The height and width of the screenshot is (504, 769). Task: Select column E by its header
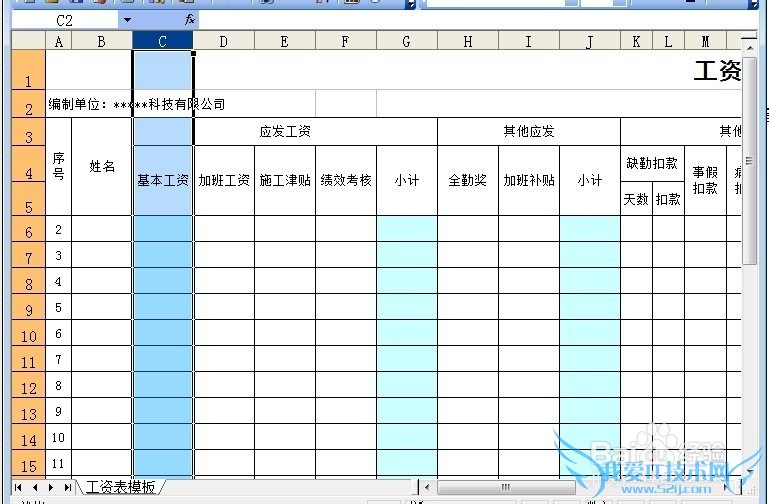(284, 42)
